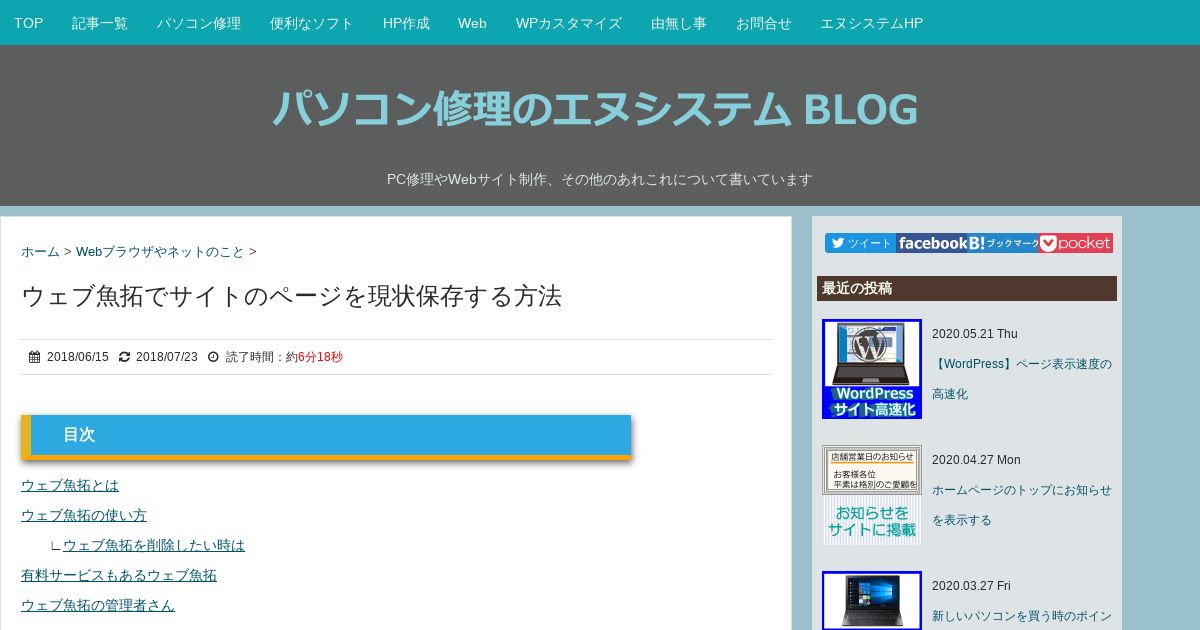The width and height of the screenshot is (1200, 630).
Task: Share via Twitter ツイート button
Action: (x=860, y=243)
